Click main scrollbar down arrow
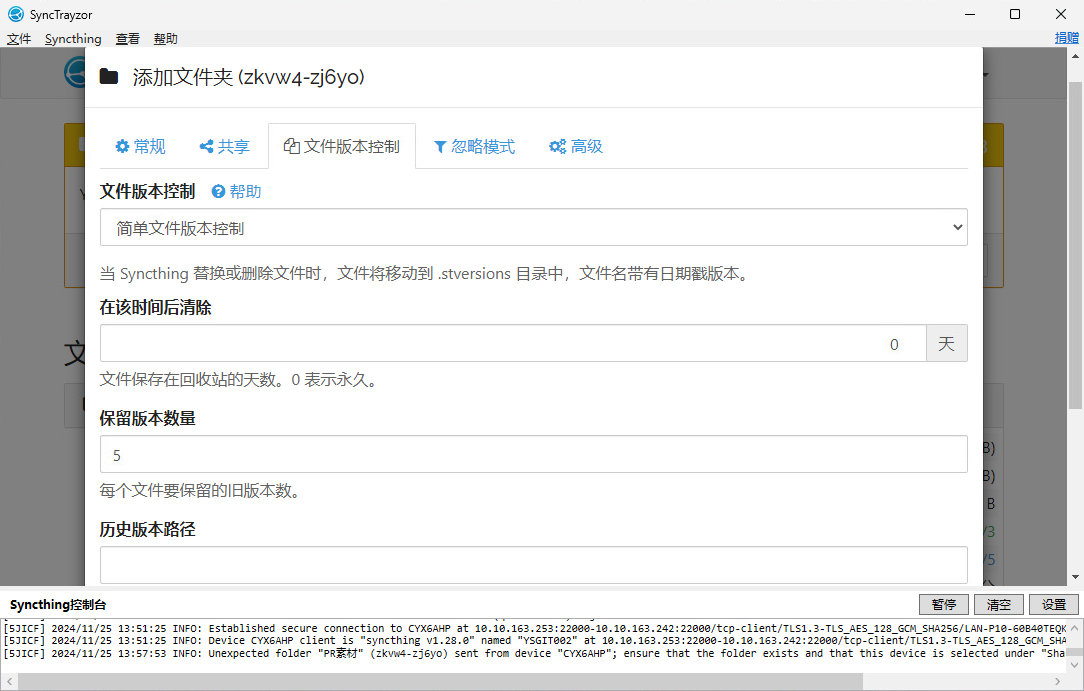The height and width of the screenshot is (691, 1084). tap(1075, 578)
